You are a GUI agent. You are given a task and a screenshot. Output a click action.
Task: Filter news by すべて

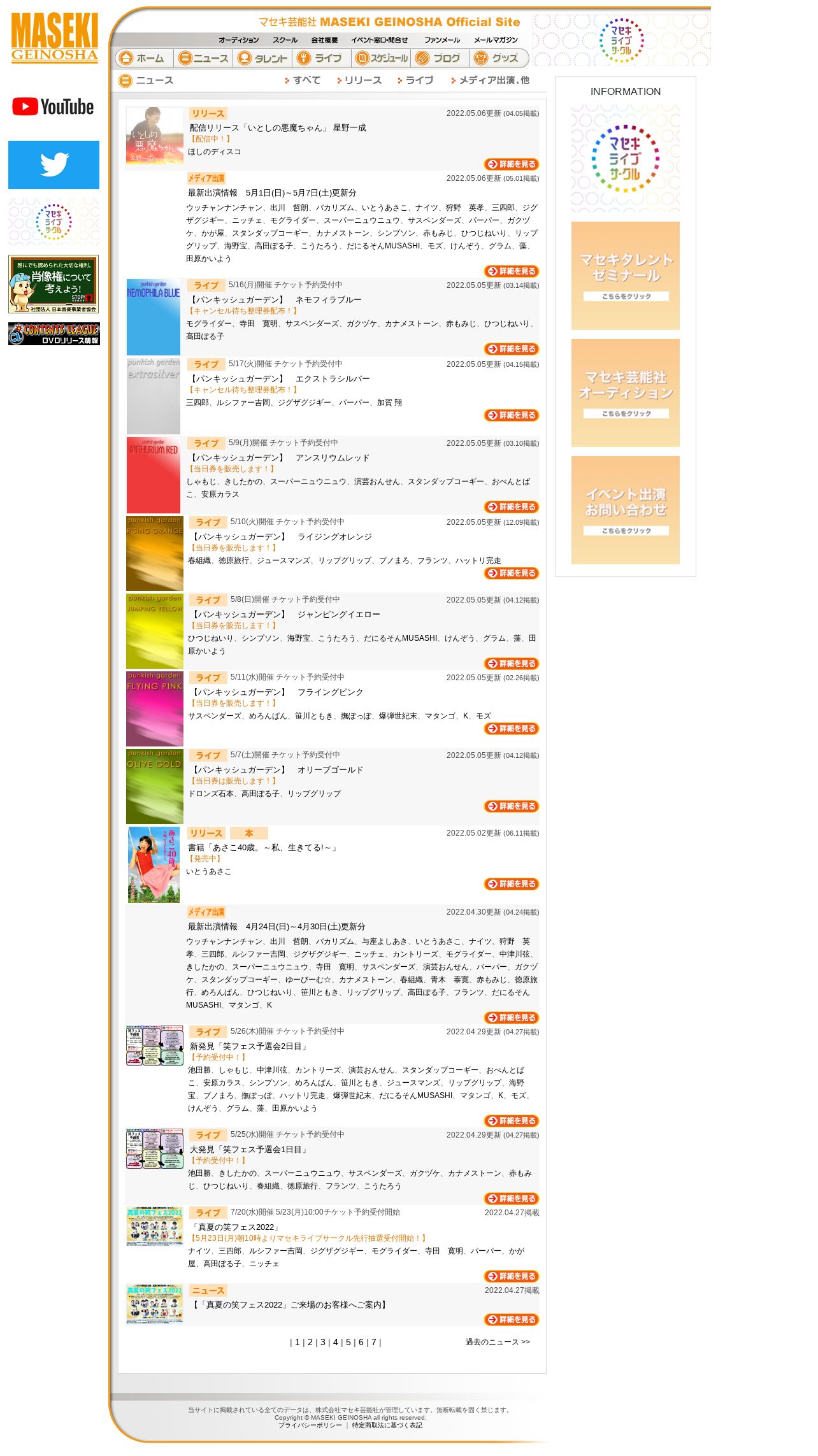(x=303, y=80)
